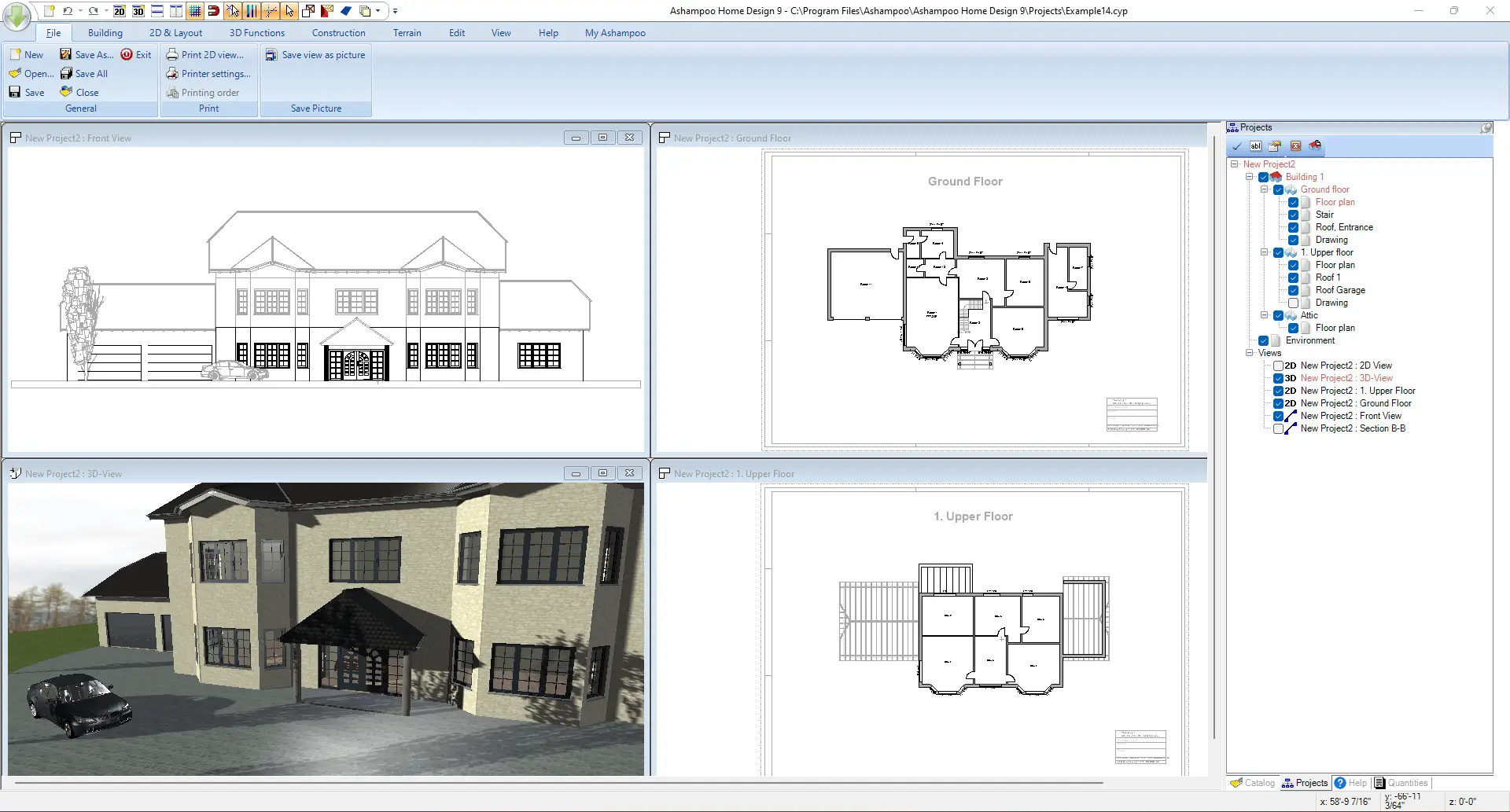This screenshot has width=1510, height=812.
Task: Switch to 3D view mode
Action: pyautogui.click(x=138, y=12)
